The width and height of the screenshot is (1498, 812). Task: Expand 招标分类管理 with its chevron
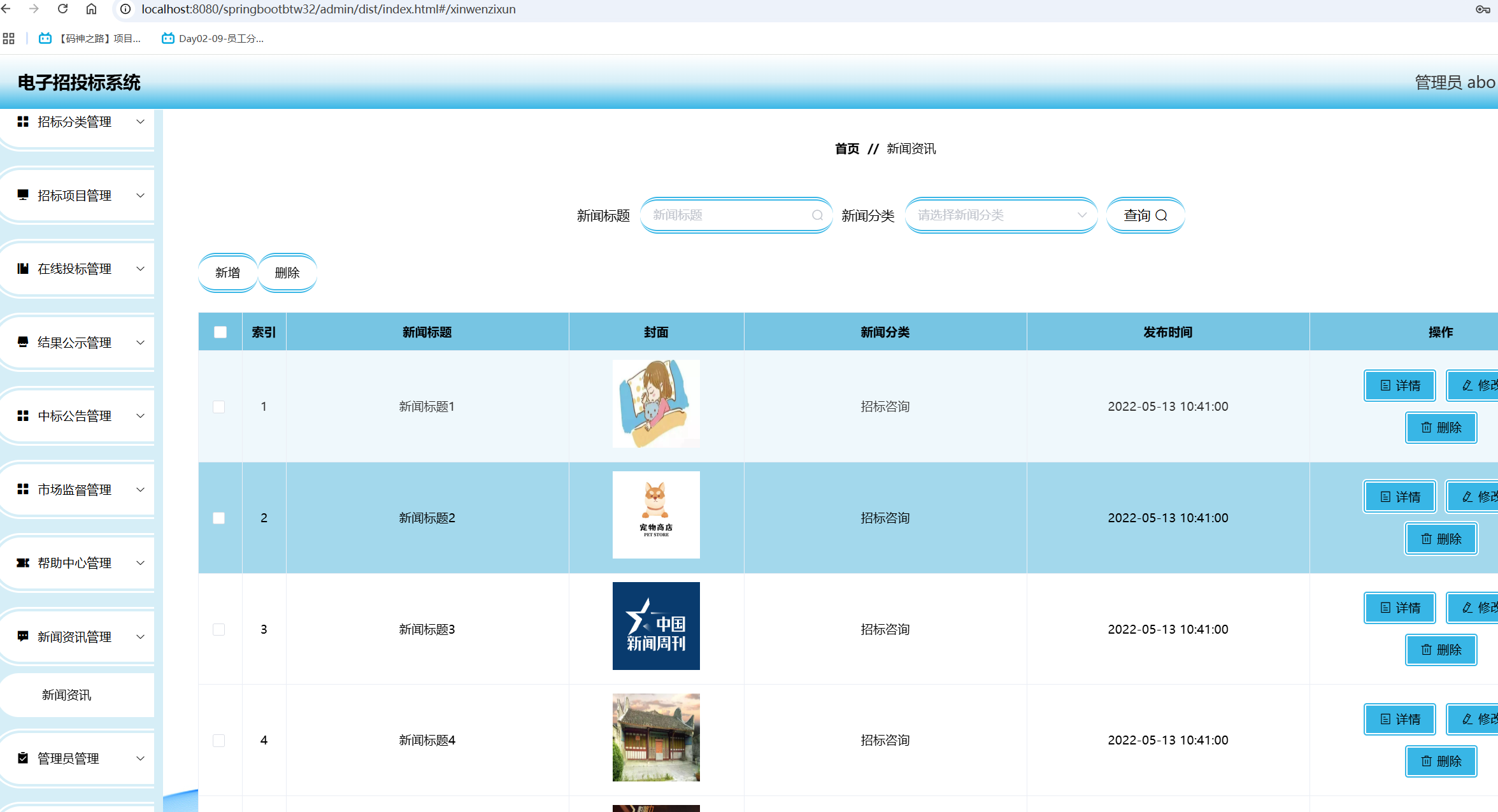coord(141,121)
